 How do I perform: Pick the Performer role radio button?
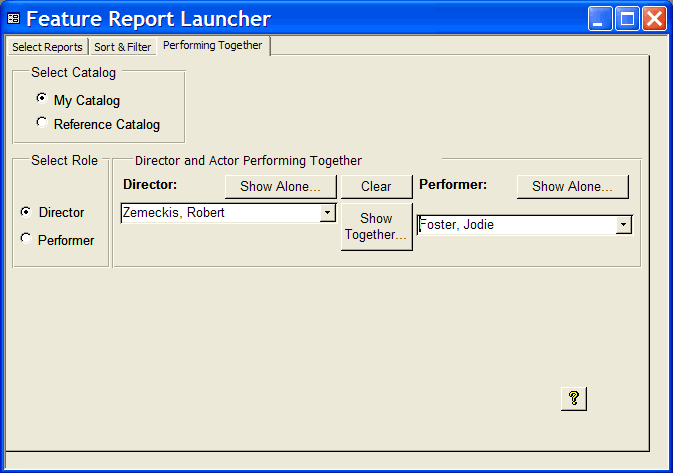click(x=26, y=238)
